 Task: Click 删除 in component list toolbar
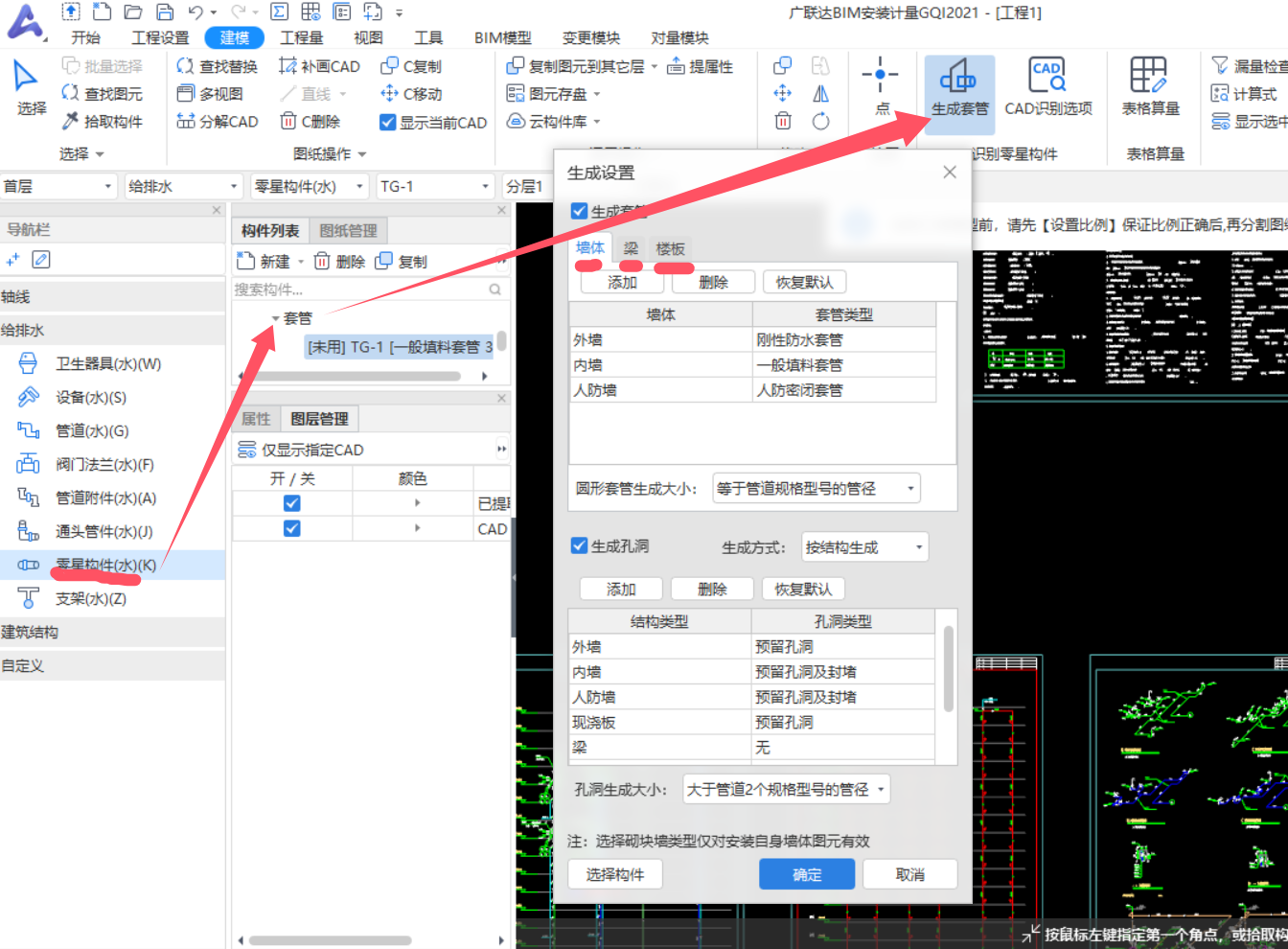click(339, 262)
